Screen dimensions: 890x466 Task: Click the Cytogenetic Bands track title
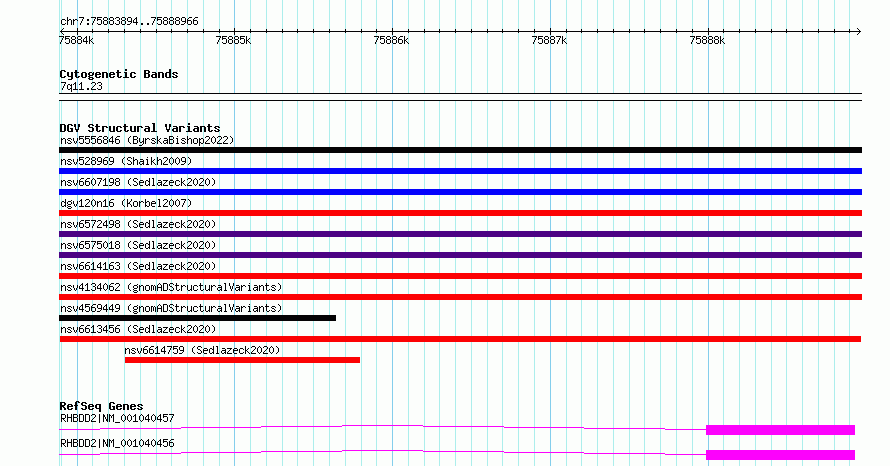pos(119,74)
